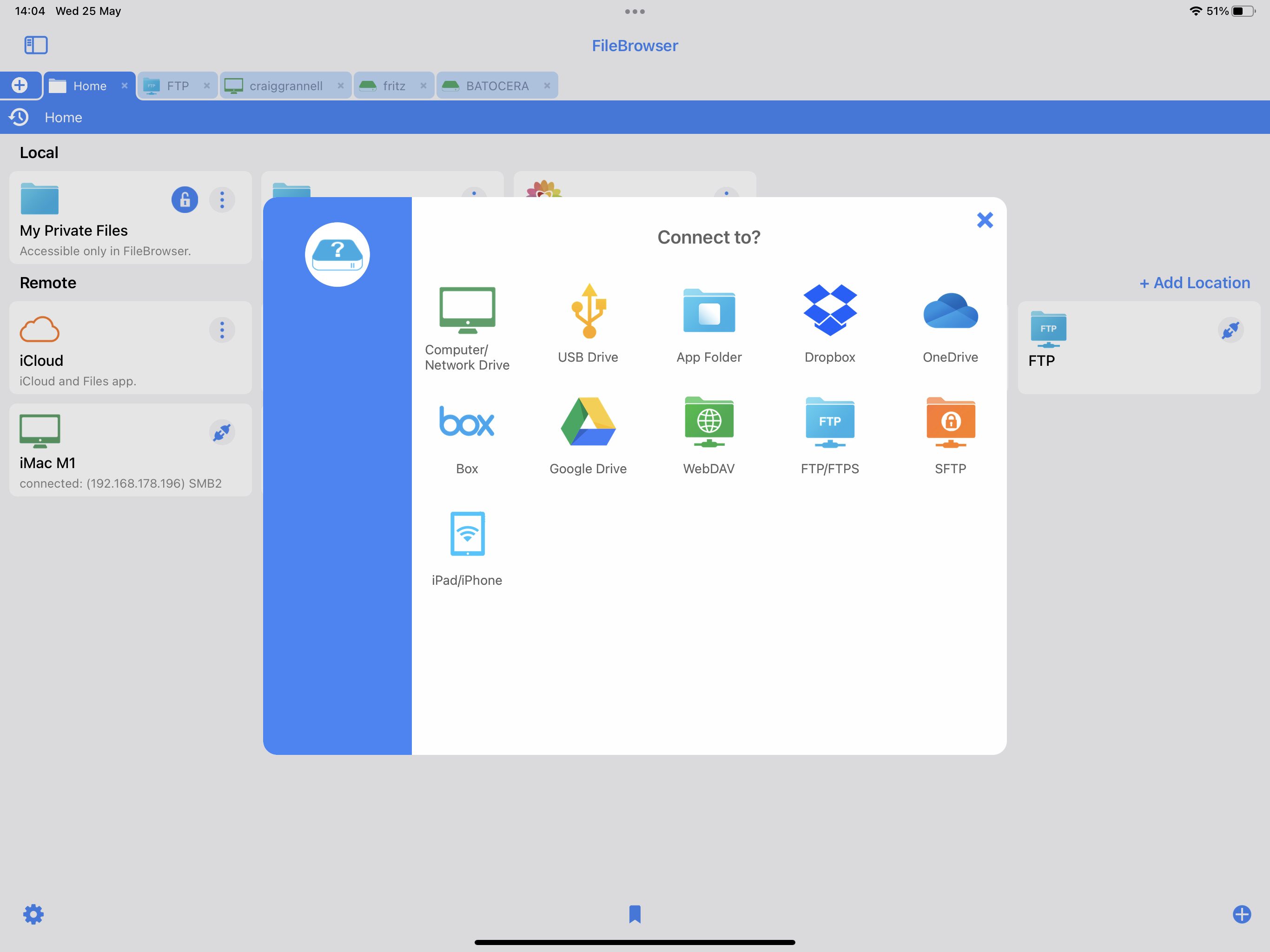Connect to Google Drive

point(588,436)
